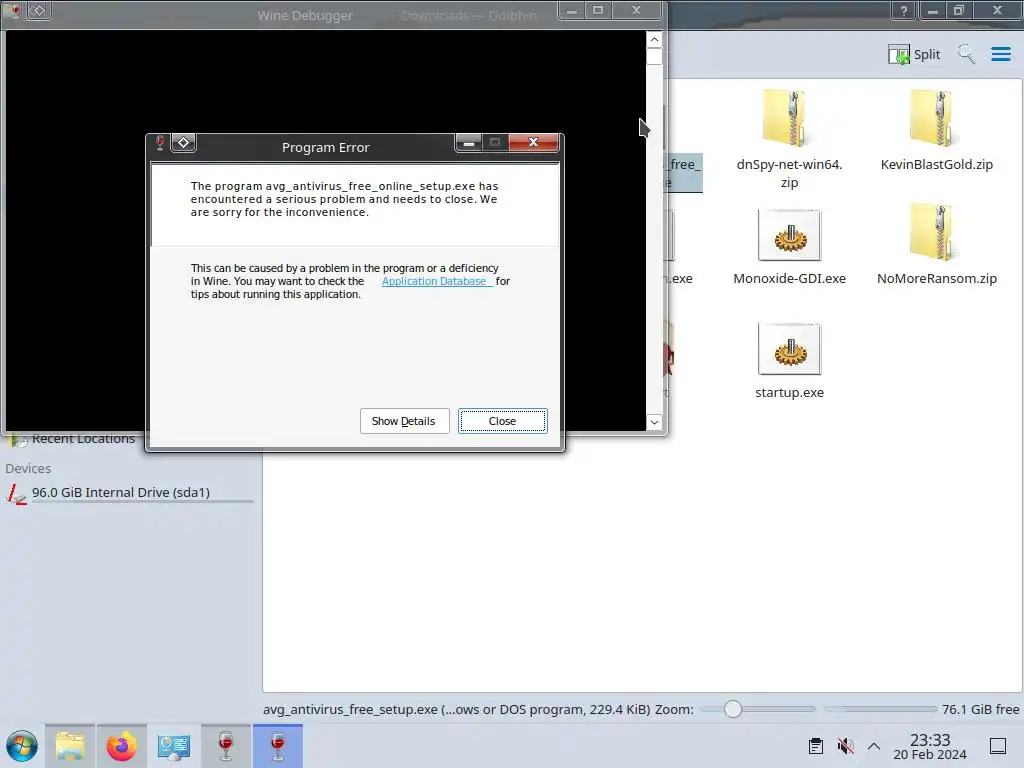Open system settings taskbar icon
The height and width of the screenshot is (768, 1024).
click(174, 746)
